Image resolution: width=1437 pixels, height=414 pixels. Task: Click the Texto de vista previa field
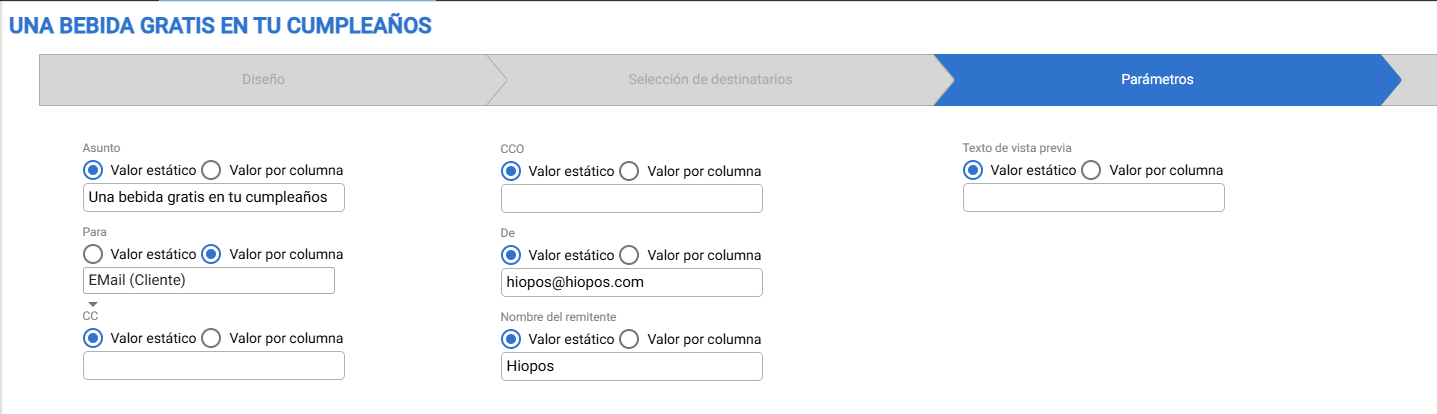coord(1094,197)
